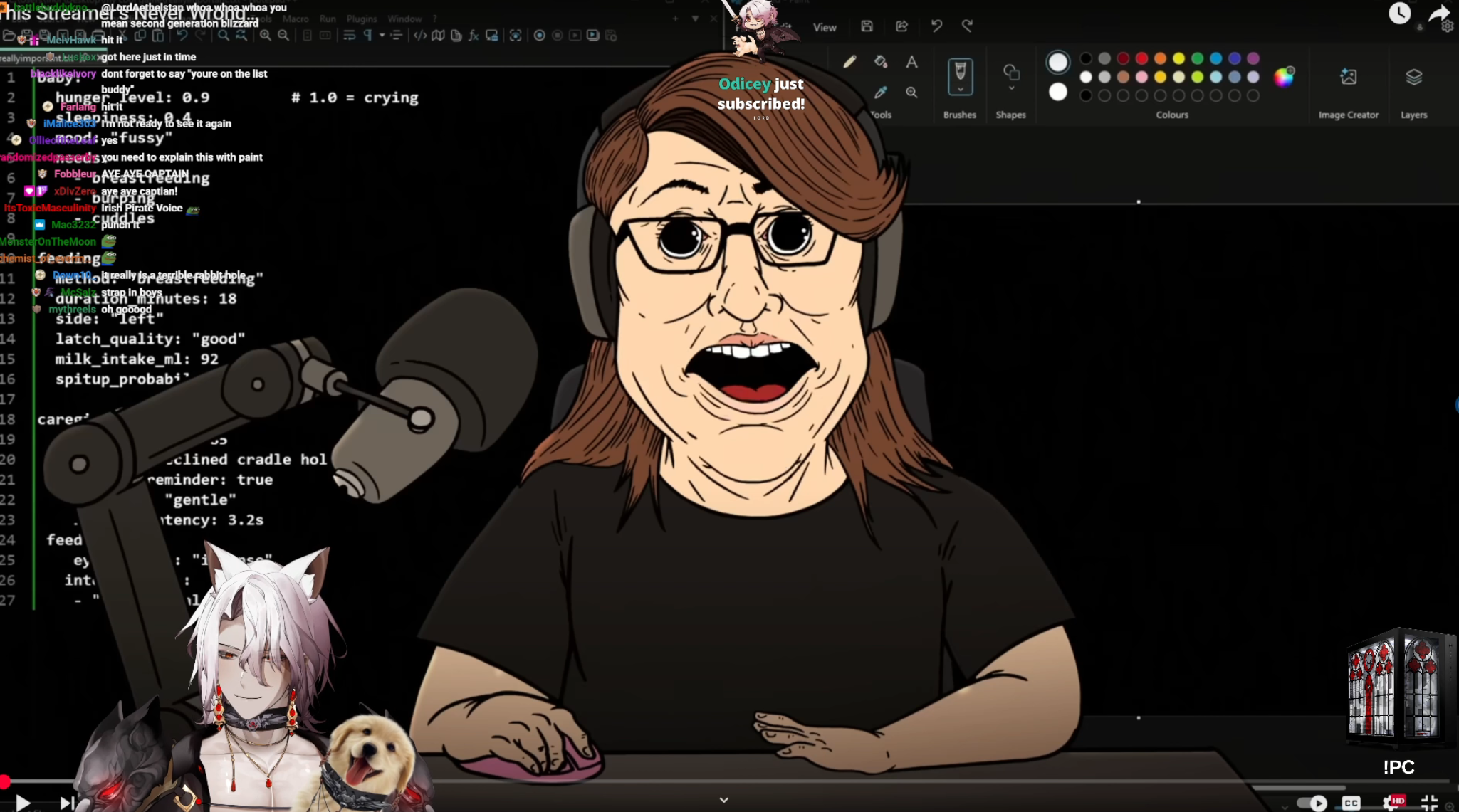Expand the Brushes dropdown chevron
1459x812 pixels.
coord(960,90)
